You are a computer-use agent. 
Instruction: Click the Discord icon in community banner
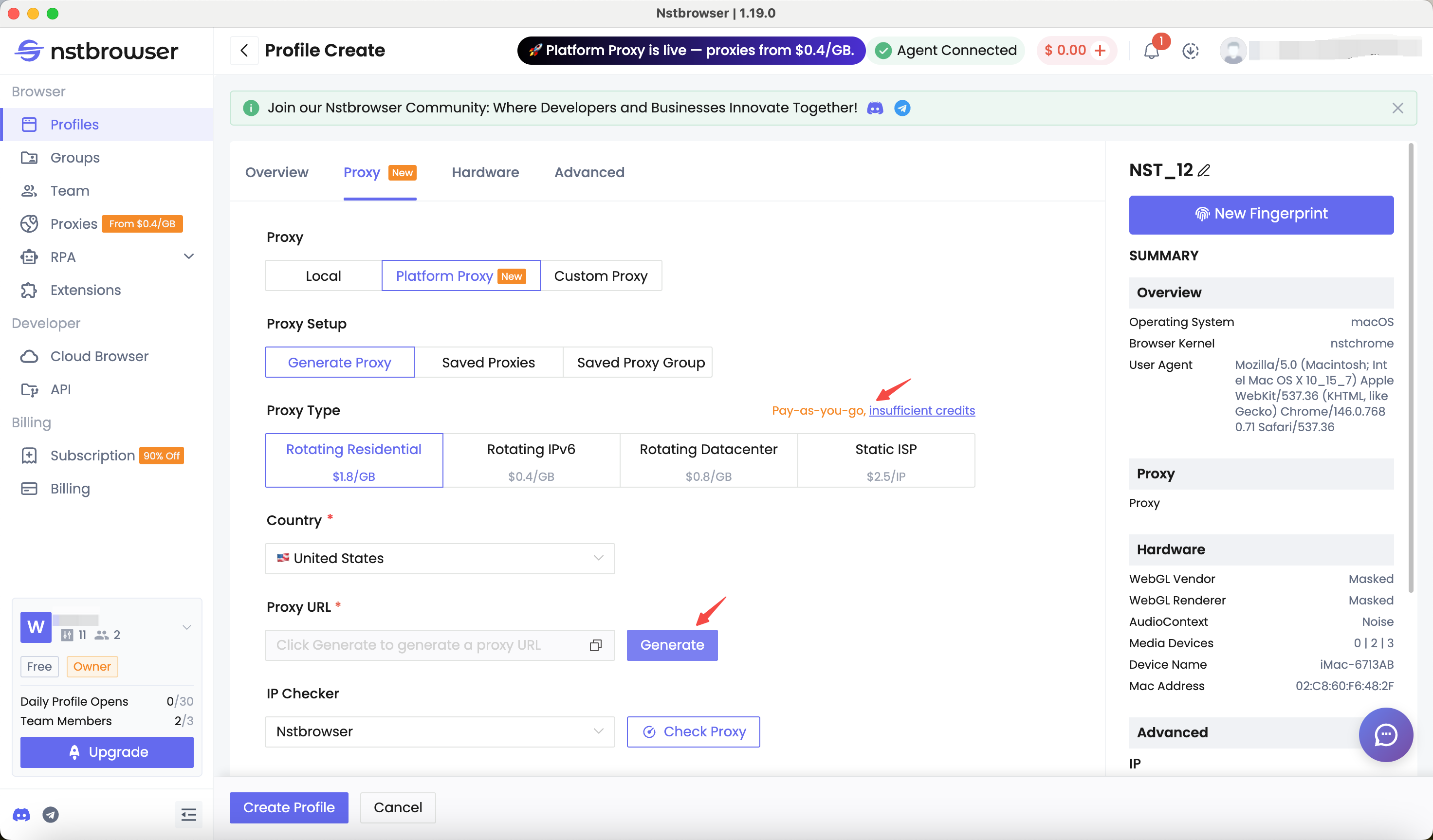click(x=875, y=108)
